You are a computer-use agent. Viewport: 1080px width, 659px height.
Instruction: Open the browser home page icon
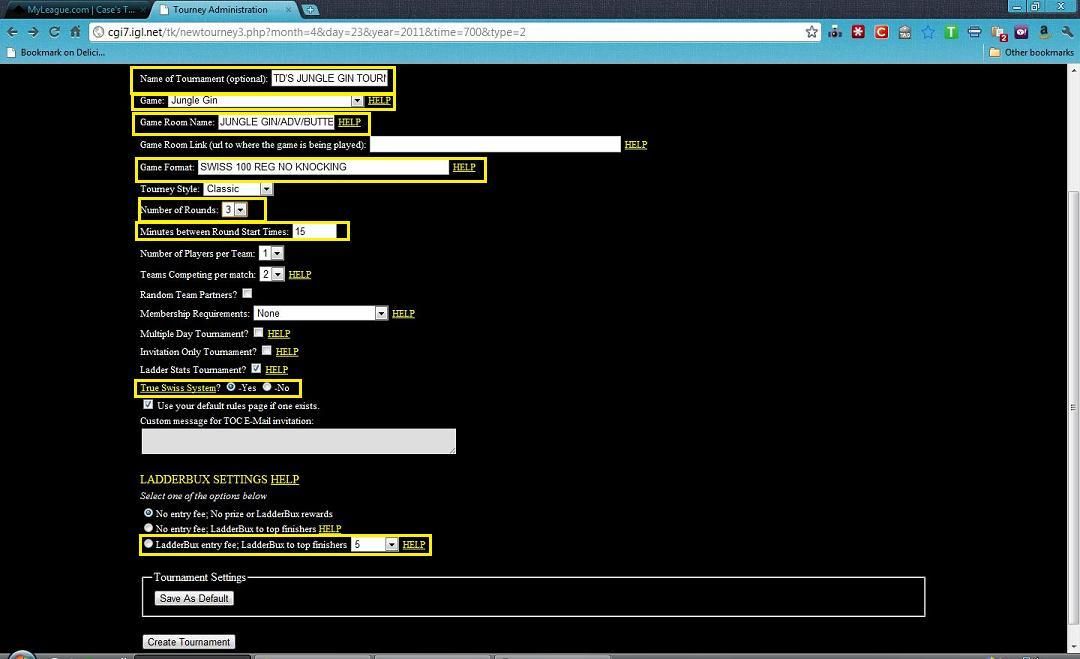click(x=75, y=32)
